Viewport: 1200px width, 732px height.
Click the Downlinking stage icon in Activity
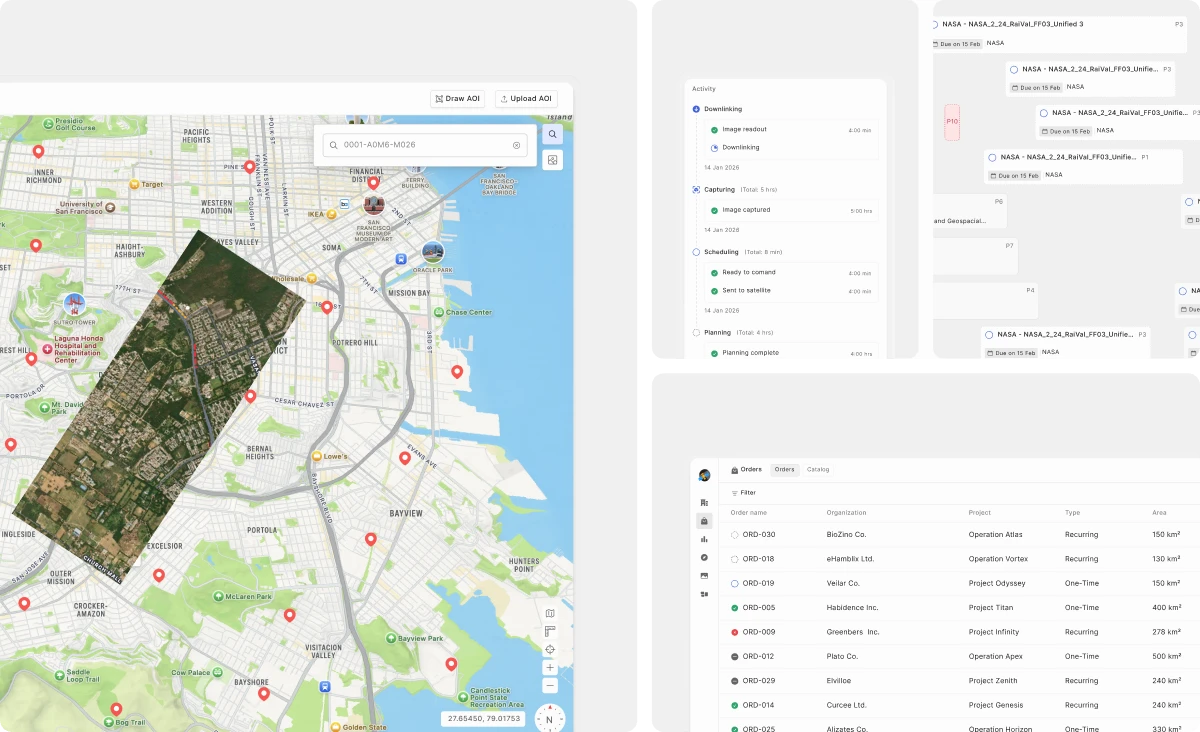[696, 108]
